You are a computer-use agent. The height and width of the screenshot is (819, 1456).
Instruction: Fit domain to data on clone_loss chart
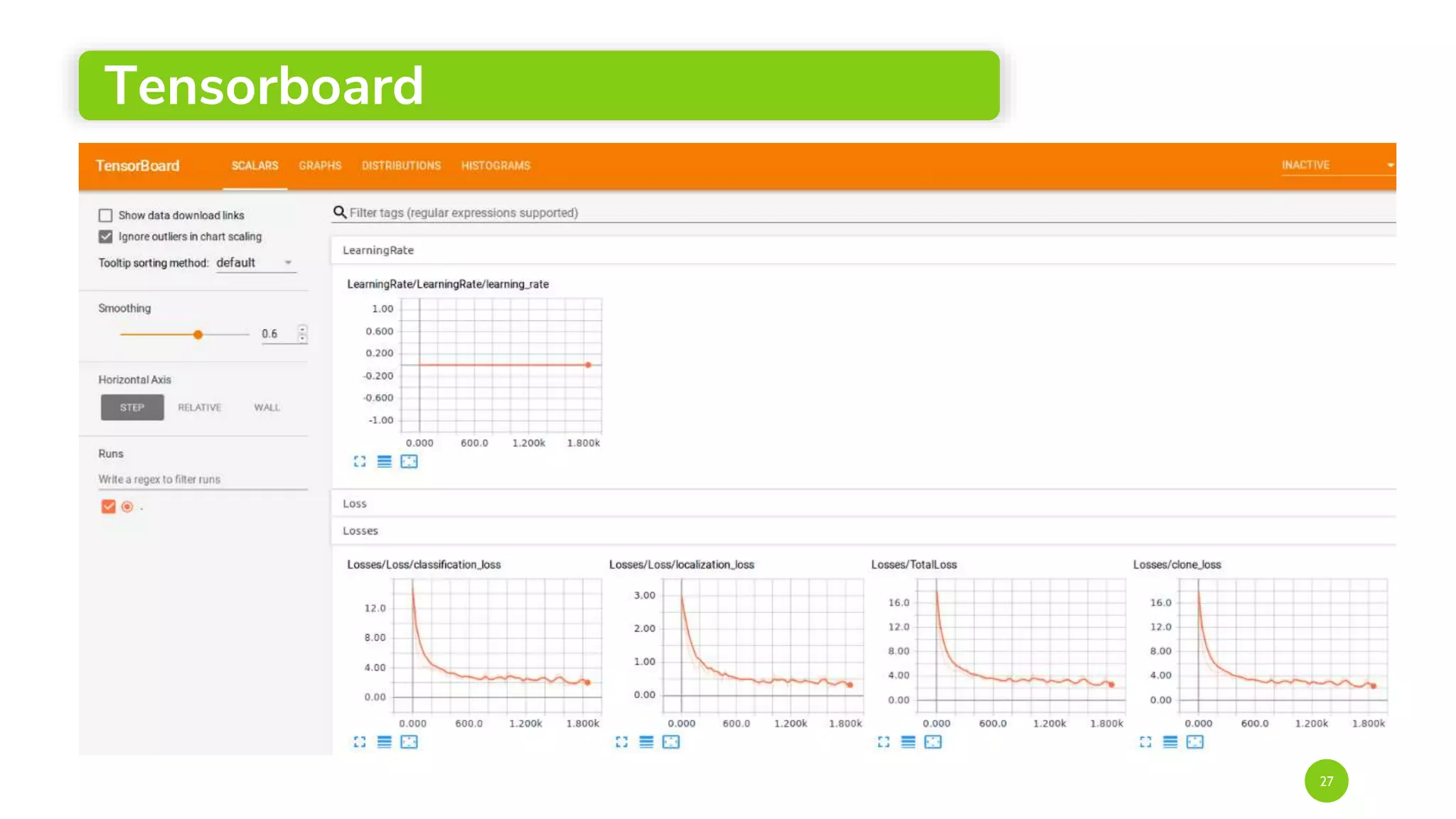click(1194, 742)
